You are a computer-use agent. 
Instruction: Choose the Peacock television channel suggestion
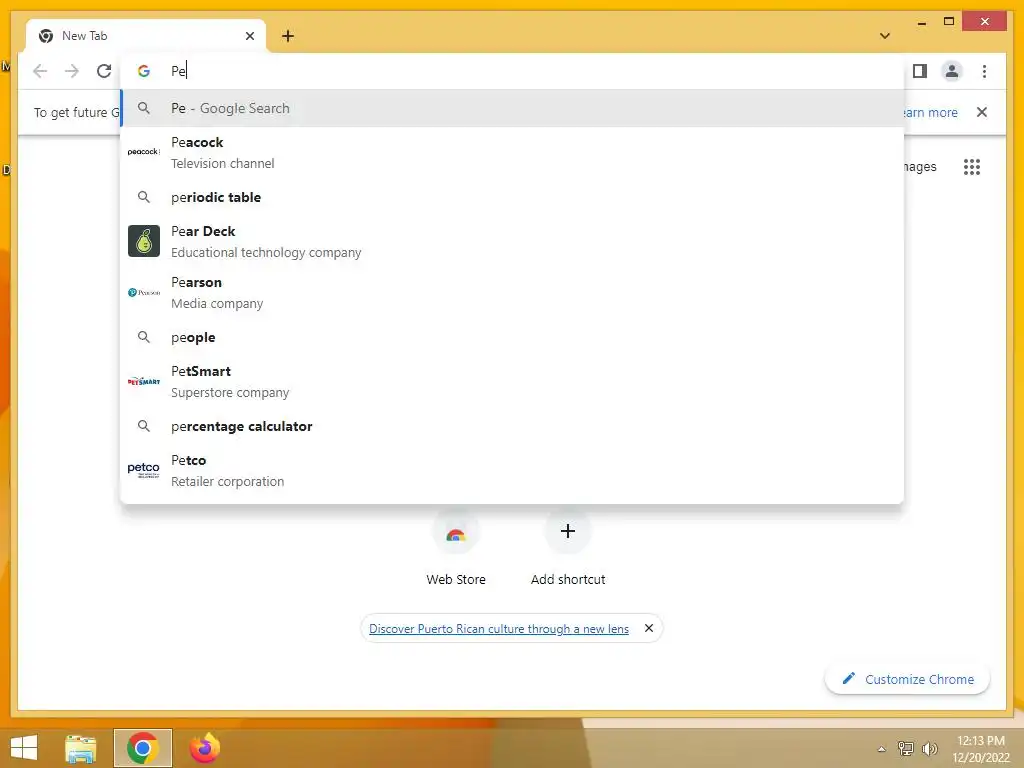pyautogui.click(x=512, y=153)
